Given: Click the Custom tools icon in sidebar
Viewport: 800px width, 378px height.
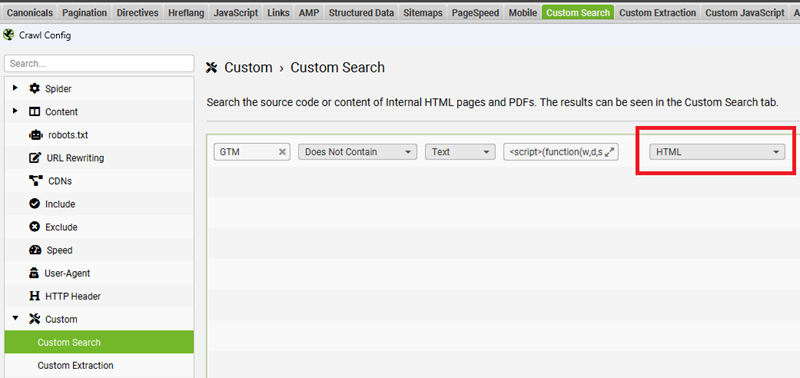Looking at the screenshot, I should point(34,319).
